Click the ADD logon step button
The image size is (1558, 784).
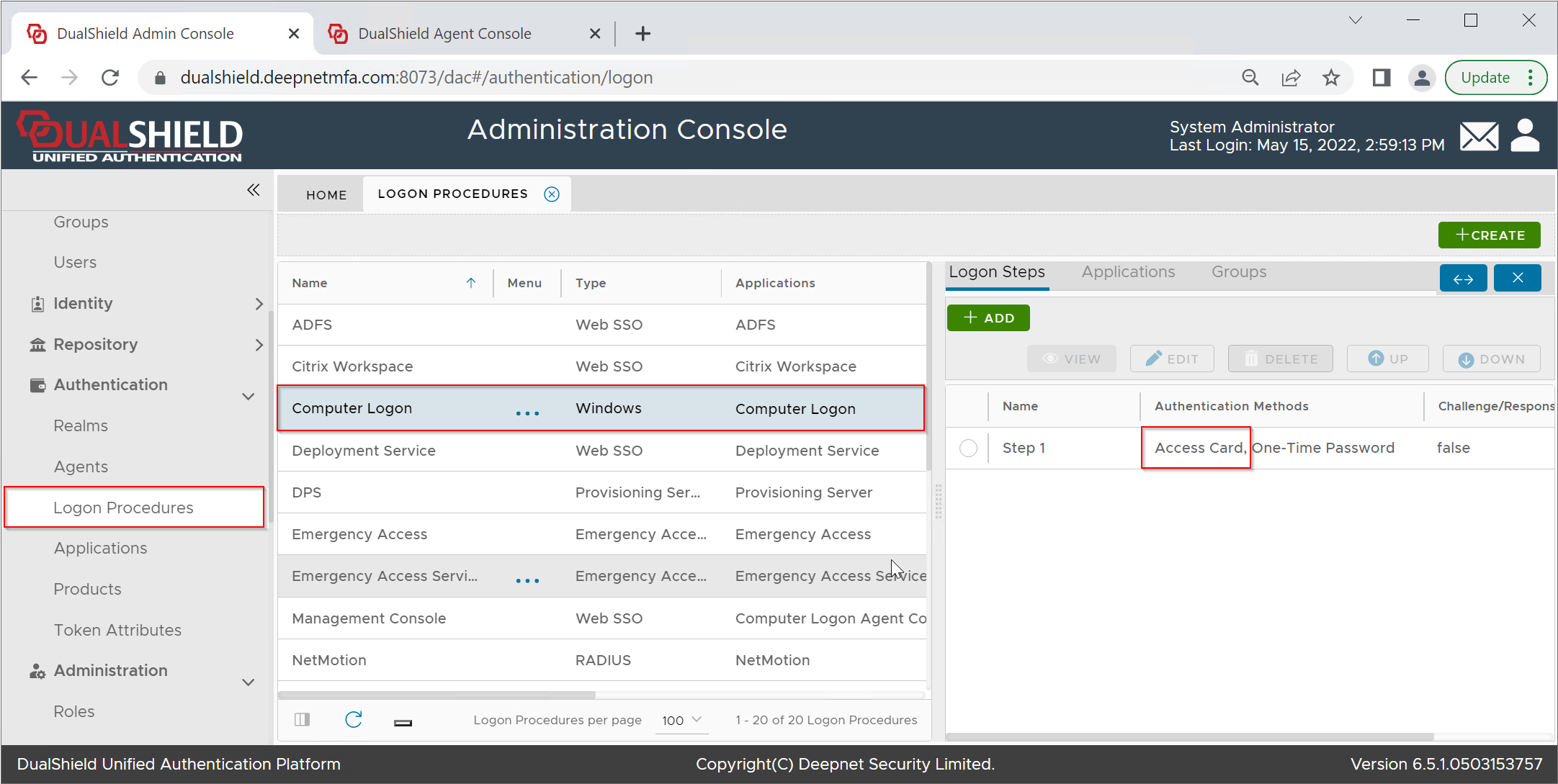[988, 318]
